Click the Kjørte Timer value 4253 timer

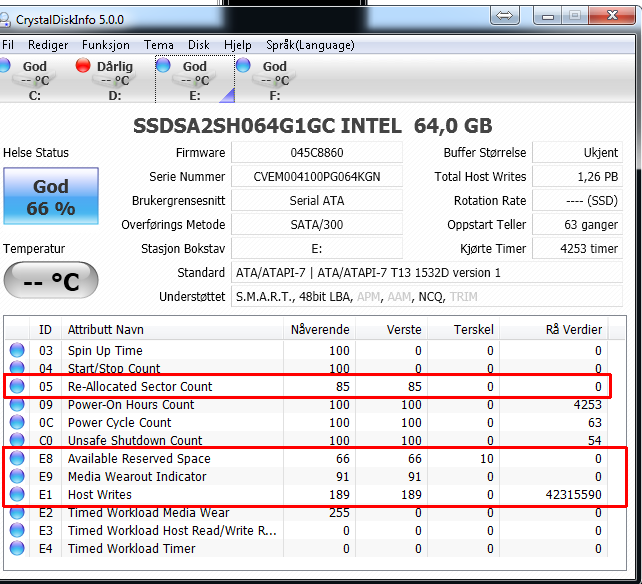pyautogui.click(x=577, y=249)
